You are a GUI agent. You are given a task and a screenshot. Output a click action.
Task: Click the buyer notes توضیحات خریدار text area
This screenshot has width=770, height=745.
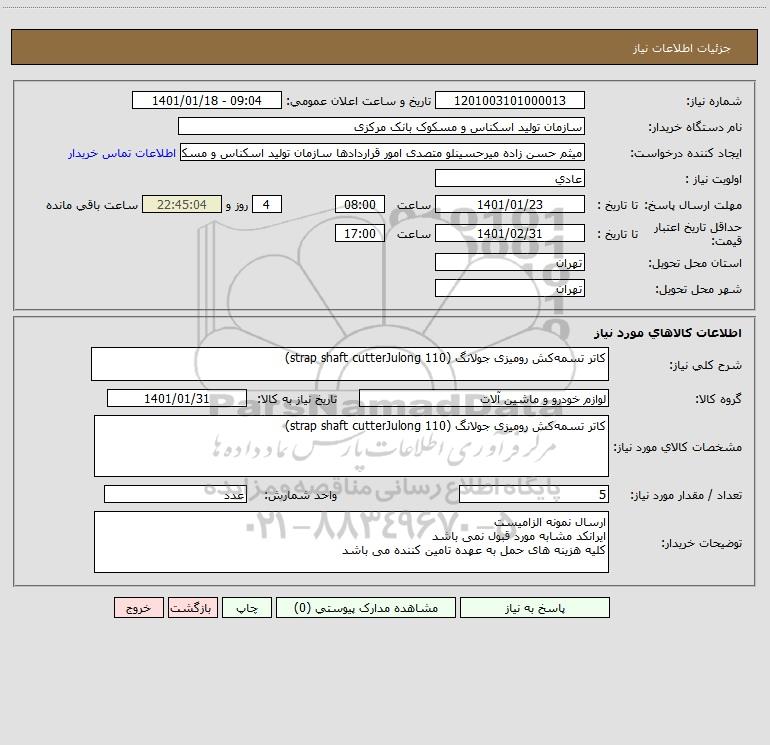coord(351,542)
